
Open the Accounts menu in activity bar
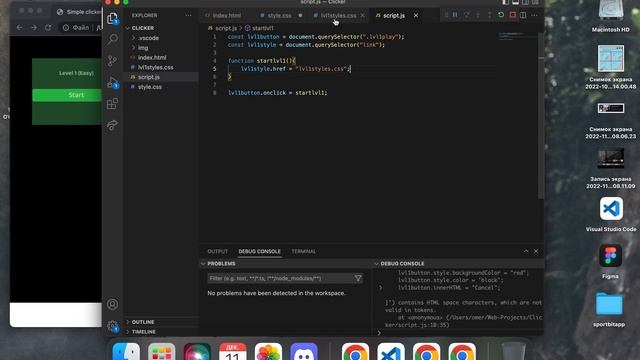[x=112, y=304]
